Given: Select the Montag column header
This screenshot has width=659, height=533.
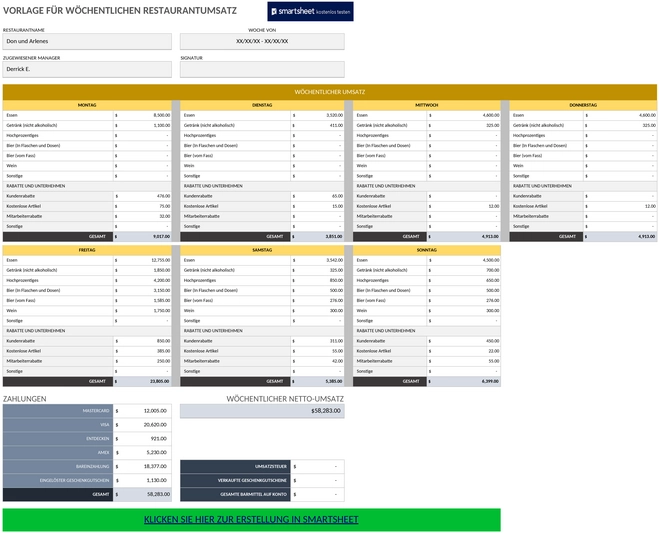Looking at the screenshot, I should click(x=87, y=105).
